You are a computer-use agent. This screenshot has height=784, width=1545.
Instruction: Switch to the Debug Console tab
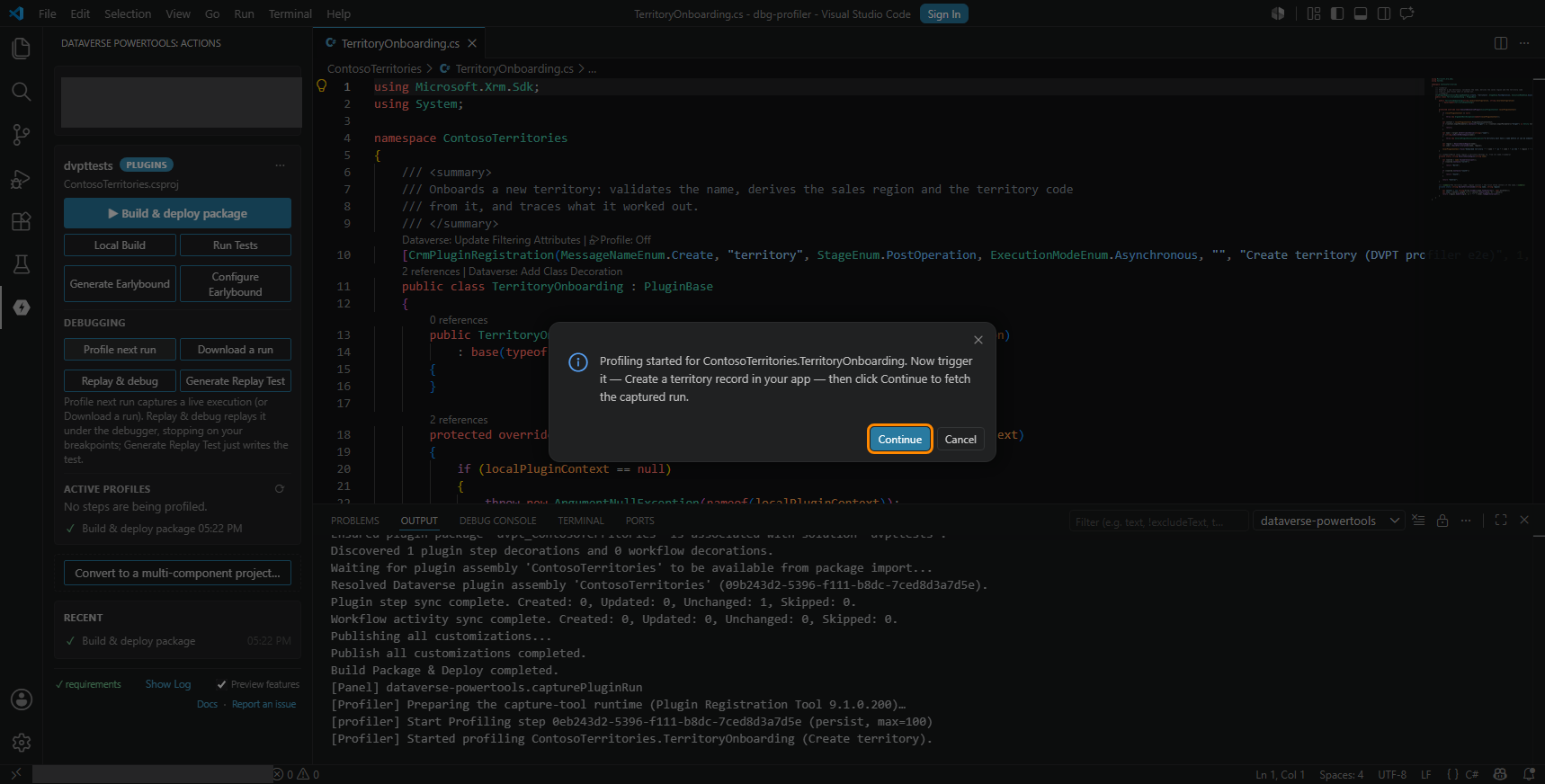coord(497,521)
